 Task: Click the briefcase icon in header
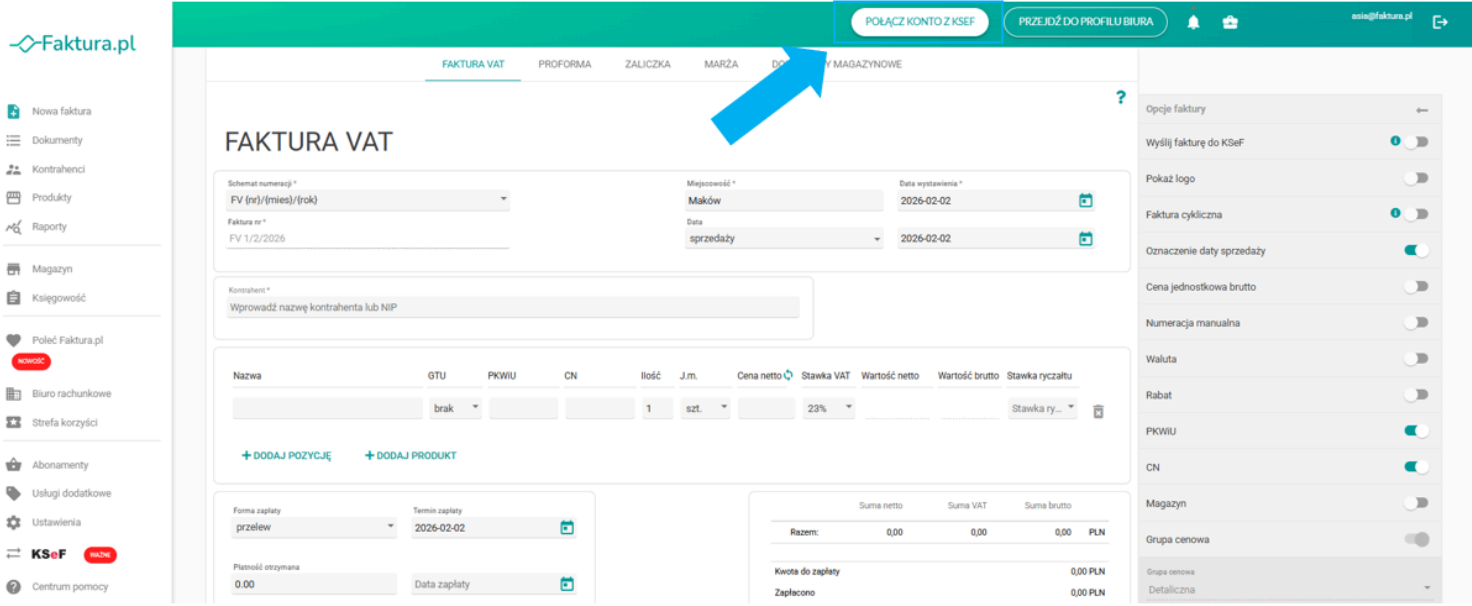tap(1230, 22)
